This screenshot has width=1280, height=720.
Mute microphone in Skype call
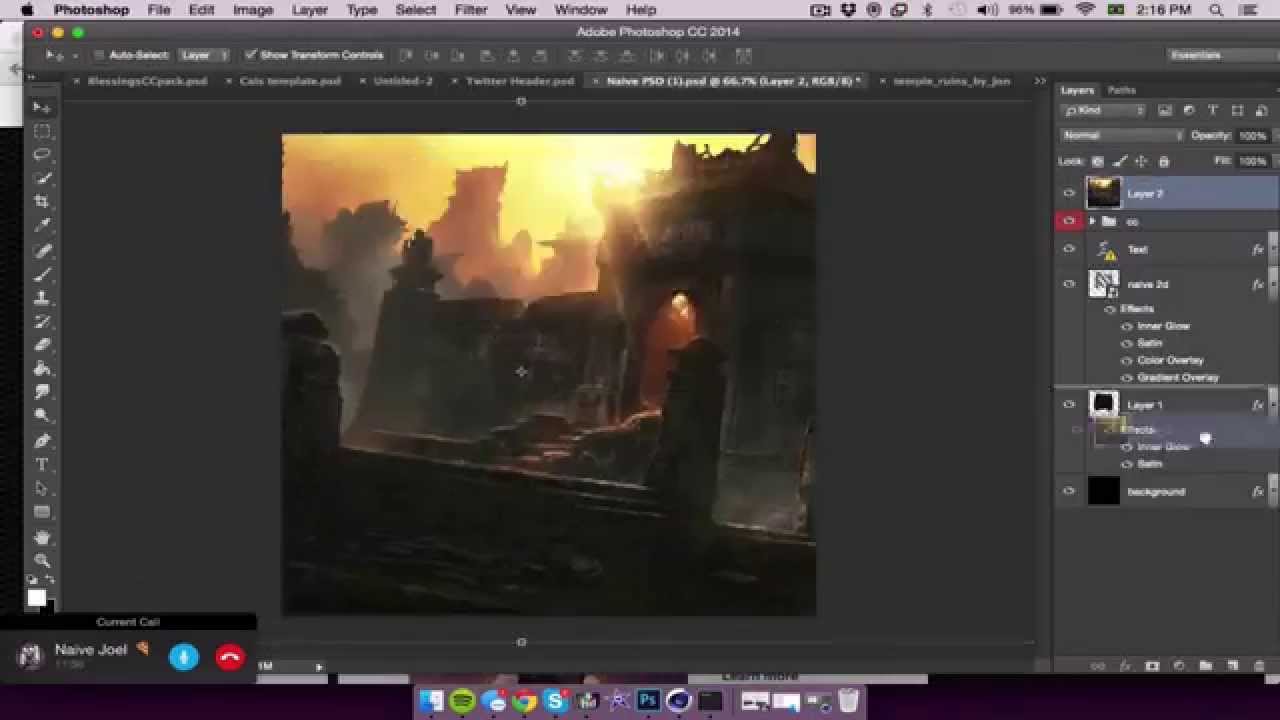click(x=183, y=657)
